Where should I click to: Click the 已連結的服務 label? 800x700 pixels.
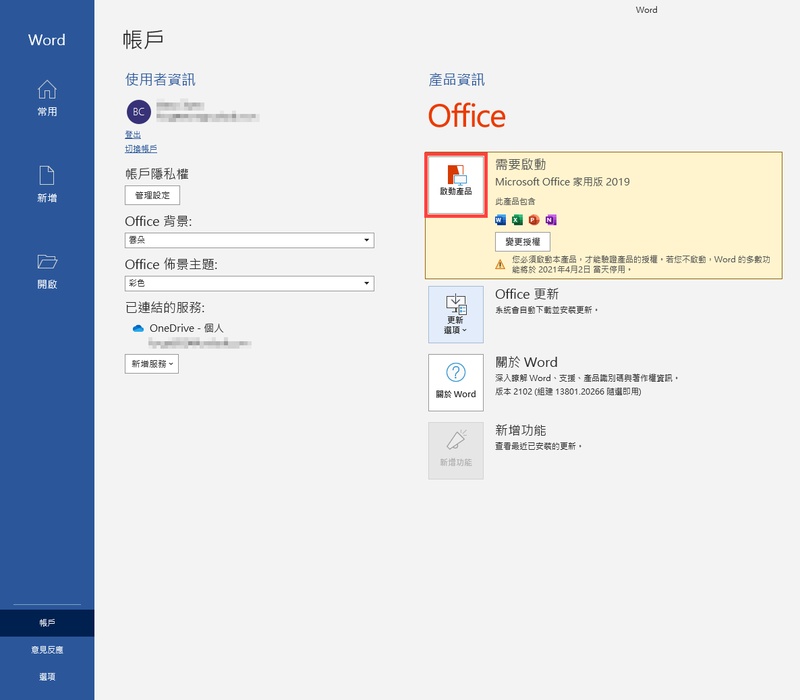(x=165, y=308)
